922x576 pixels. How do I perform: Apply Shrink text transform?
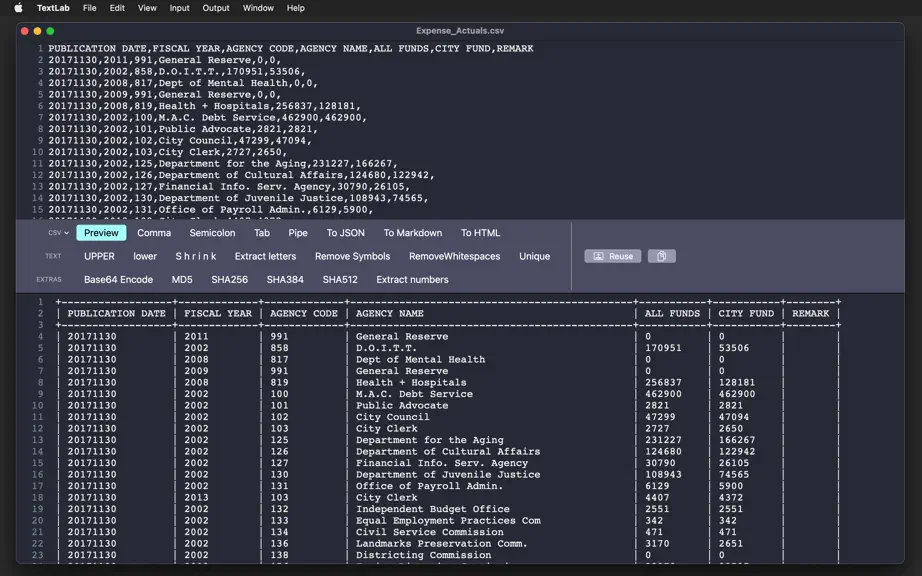coord(196,256)
